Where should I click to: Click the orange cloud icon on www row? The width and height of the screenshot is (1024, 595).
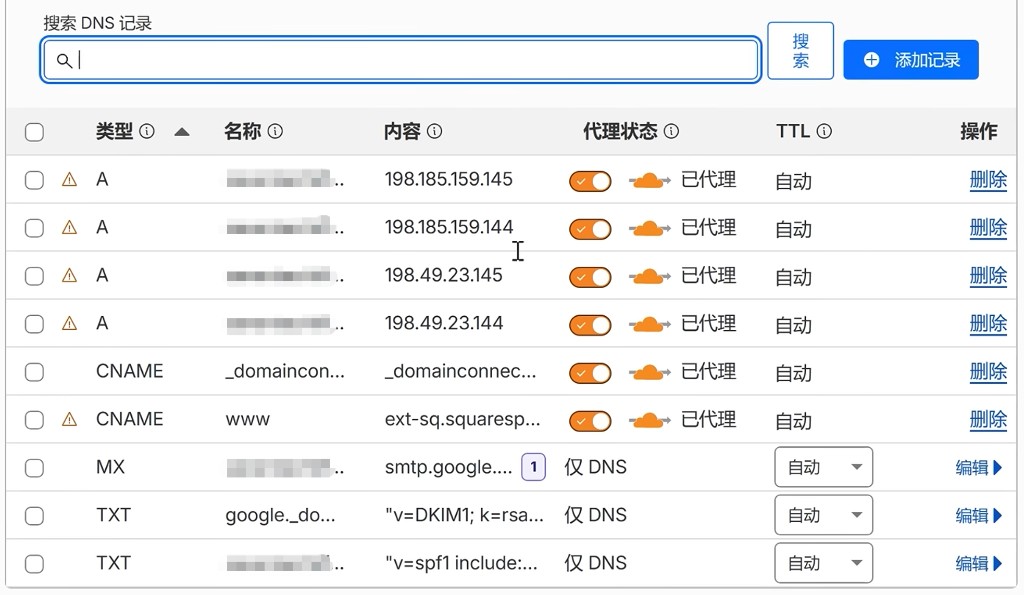pos(649,420)
